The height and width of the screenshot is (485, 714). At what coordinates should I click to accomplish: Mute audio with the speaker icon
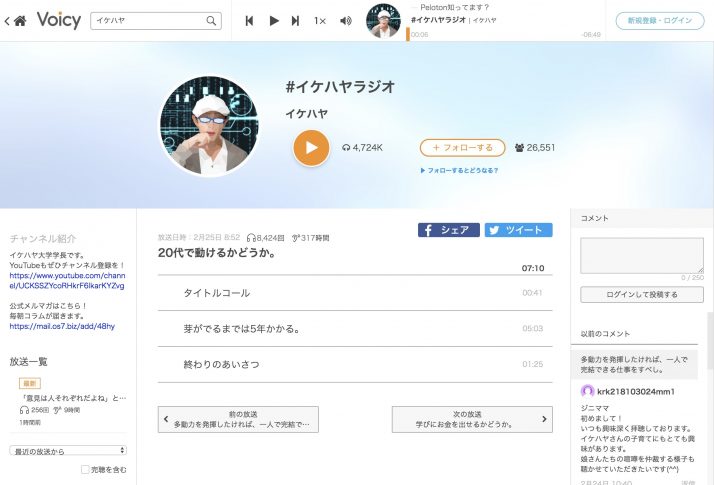click(346, 20)
